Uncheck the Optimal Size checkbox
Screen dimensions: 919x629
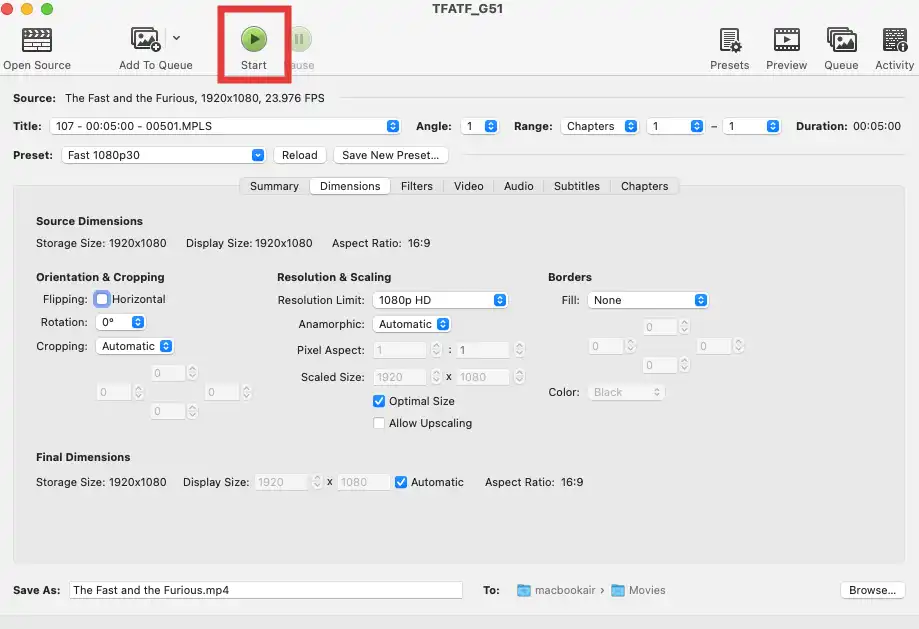click(379, 401)
